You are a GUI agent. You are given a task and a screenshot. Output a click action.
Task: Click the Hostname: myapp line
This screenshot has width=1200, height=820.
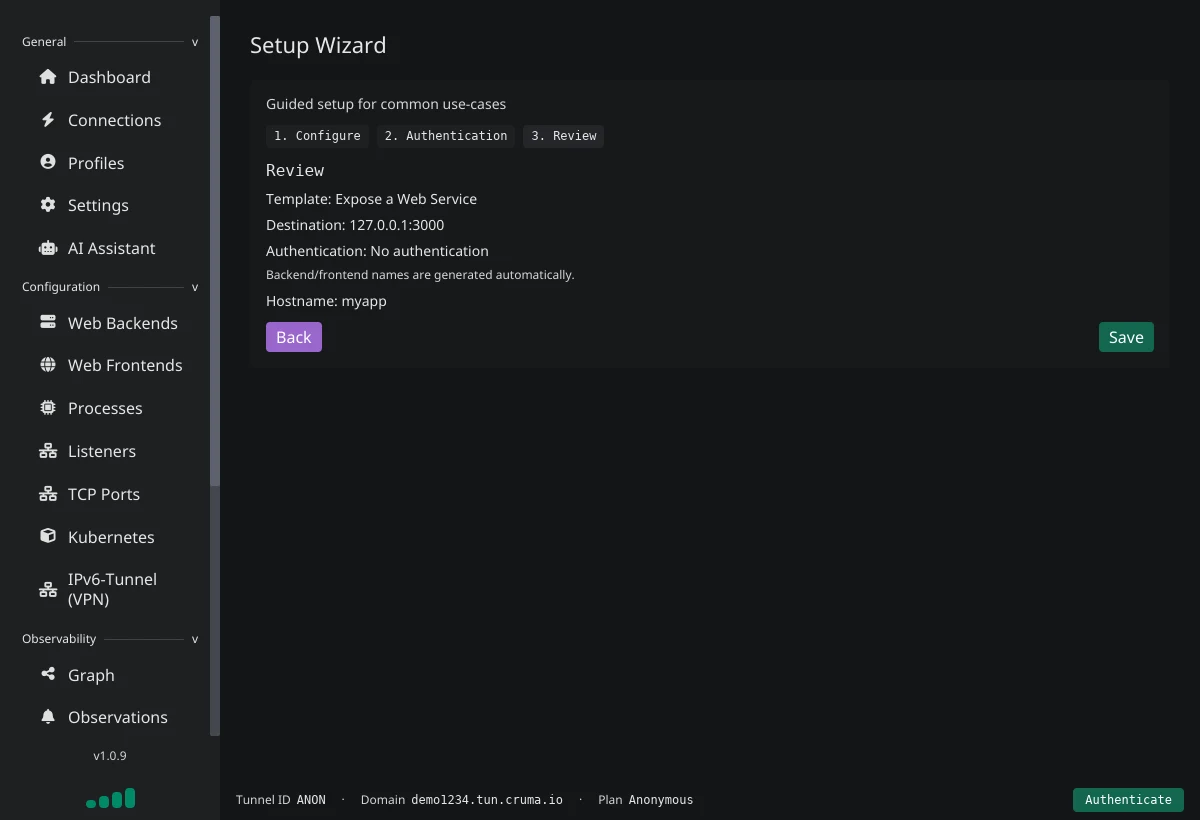326,301
